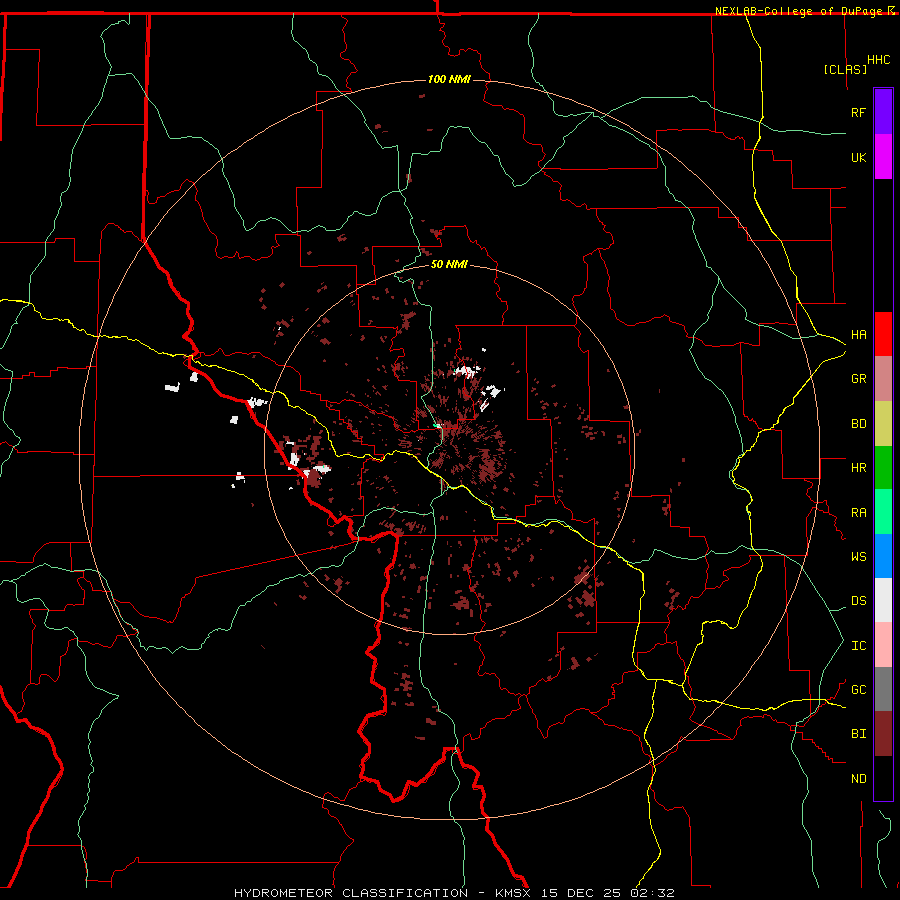This screenshot has width=900, height=900.
Task: Click the ND black legend swatch
Action: point(883,778)
